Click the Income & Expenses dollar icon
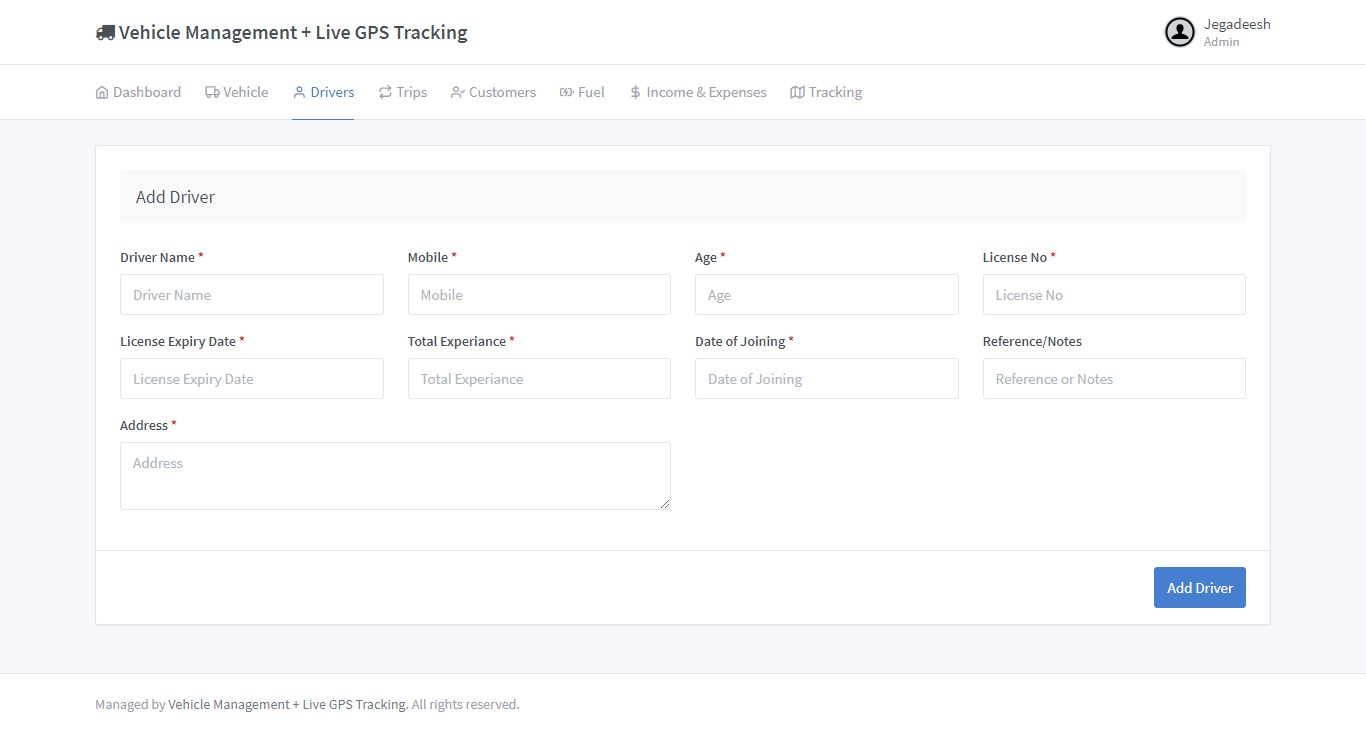This screenshot has width=1366, height=735. point(635,93)
